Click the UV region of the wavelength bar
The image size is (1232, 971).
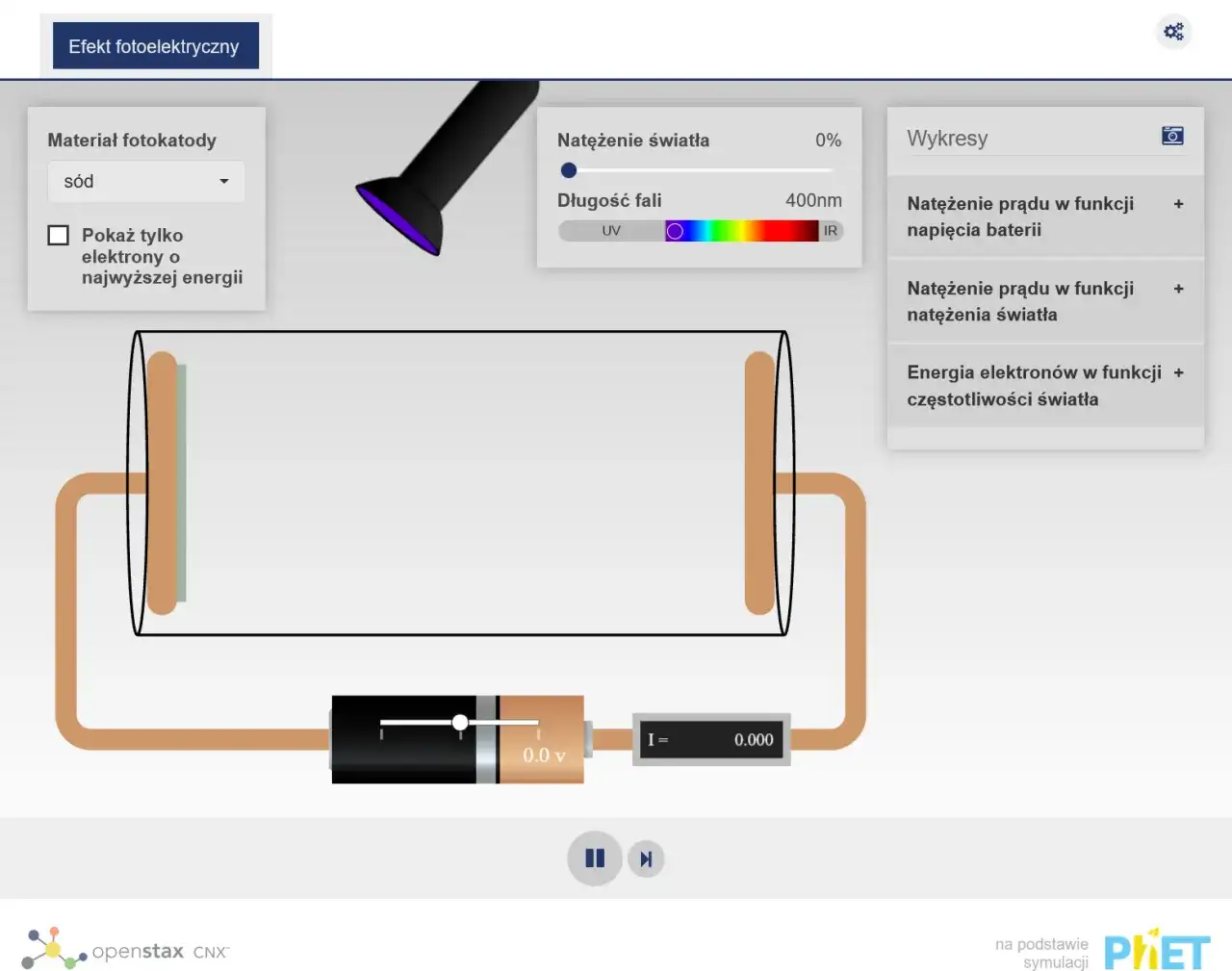(x=611, y=231)
